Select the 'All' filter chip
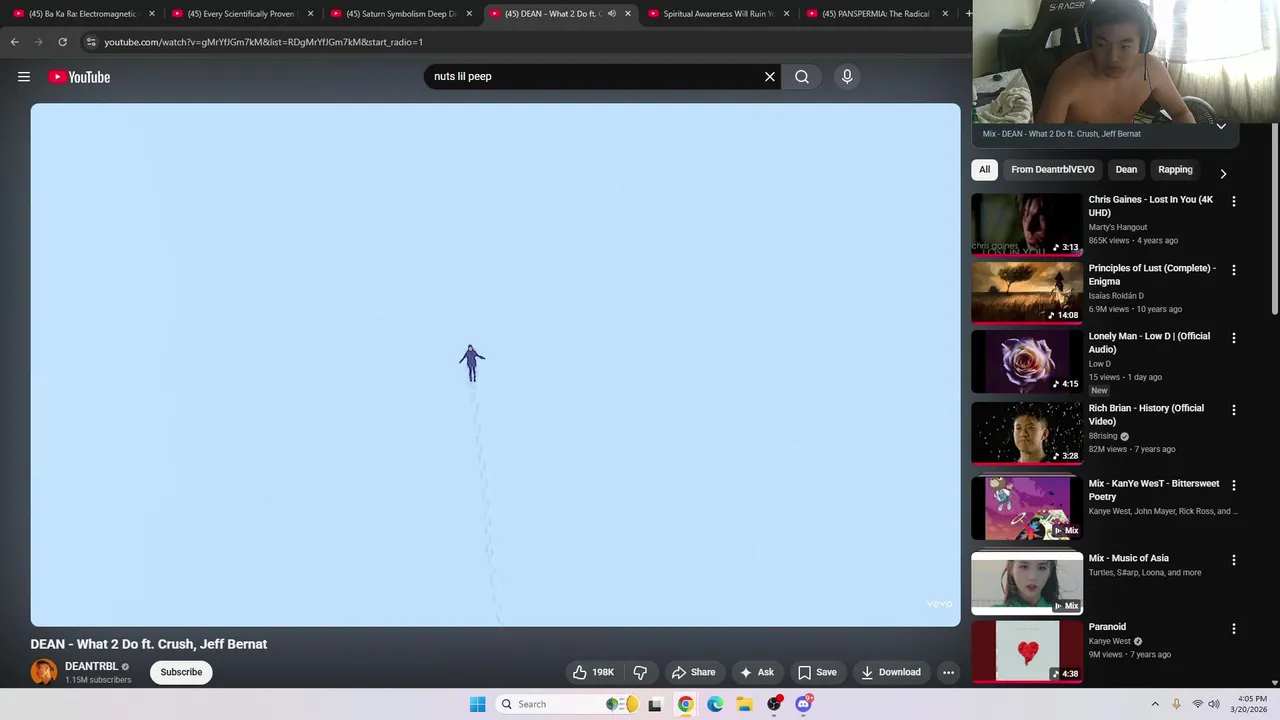 tap(984, 170)
